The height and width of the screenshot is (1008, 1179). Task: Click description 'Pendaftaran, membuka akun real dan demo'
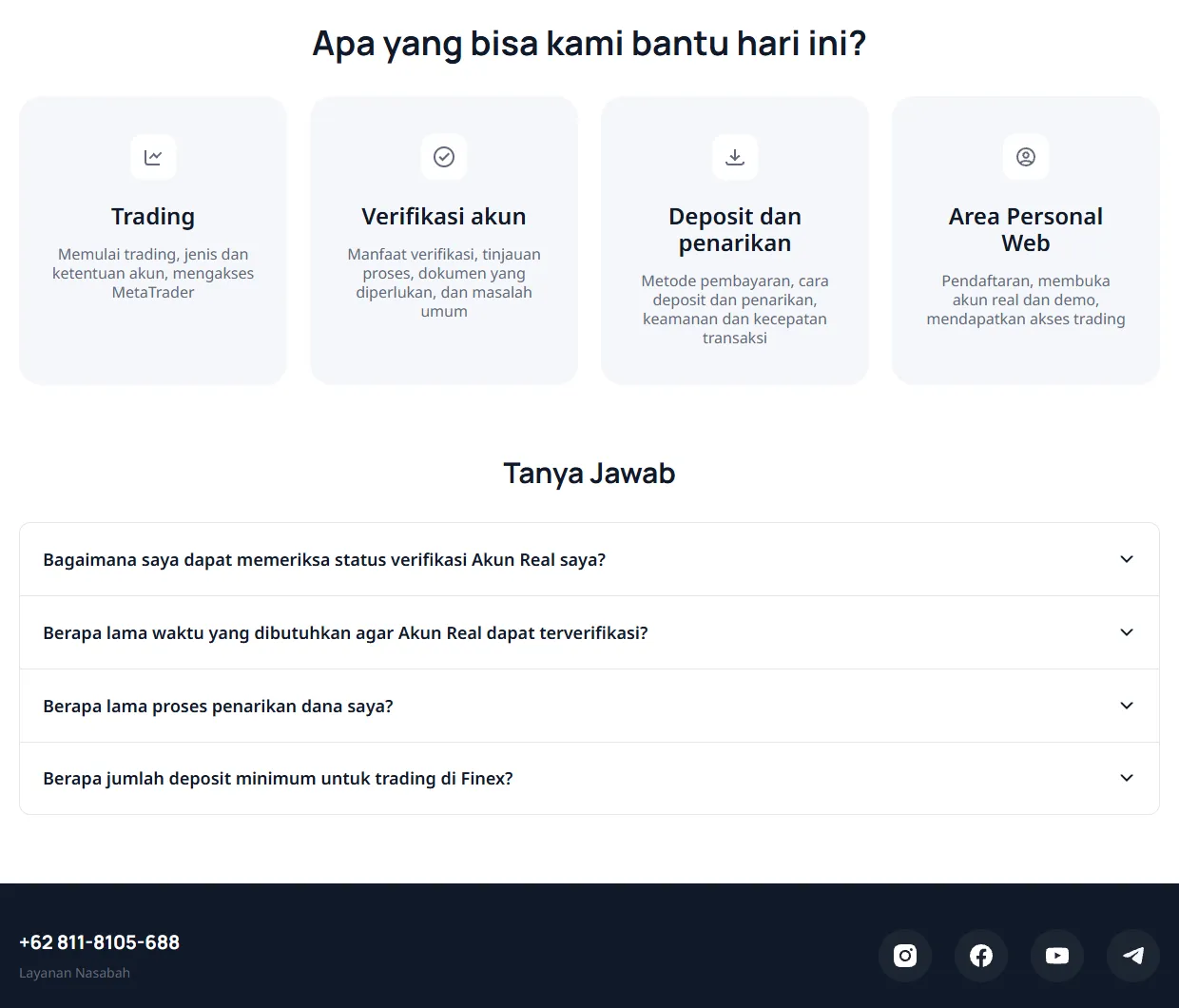coord(1026,300)
